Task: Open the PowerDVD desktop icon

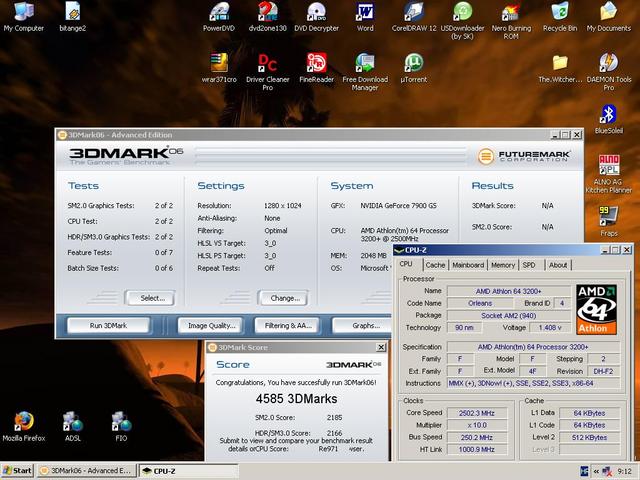Action: click(x=219, y=13)
